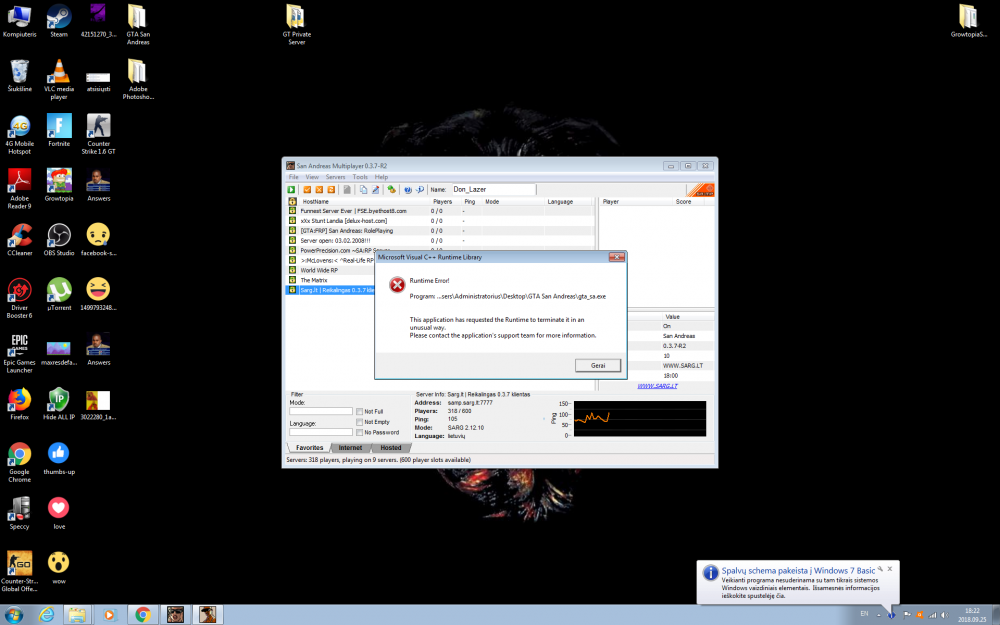Click the Import favorites icon in SA-MP toolbar
Screen dimensions: 1000x625
click(391, 189)
